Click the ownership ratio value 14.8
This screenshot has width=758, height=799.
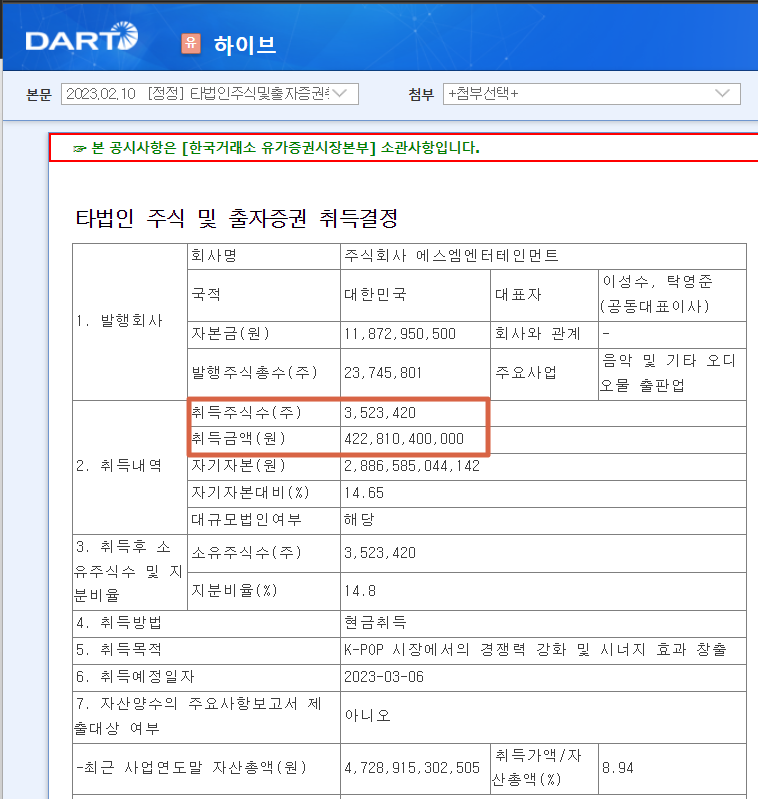pos(360,591)
